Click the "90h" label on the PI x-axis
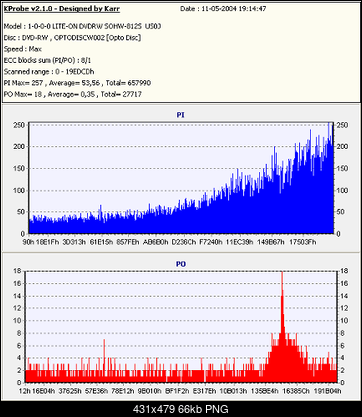The image size is (362, 417). click(x=28, y=242)
